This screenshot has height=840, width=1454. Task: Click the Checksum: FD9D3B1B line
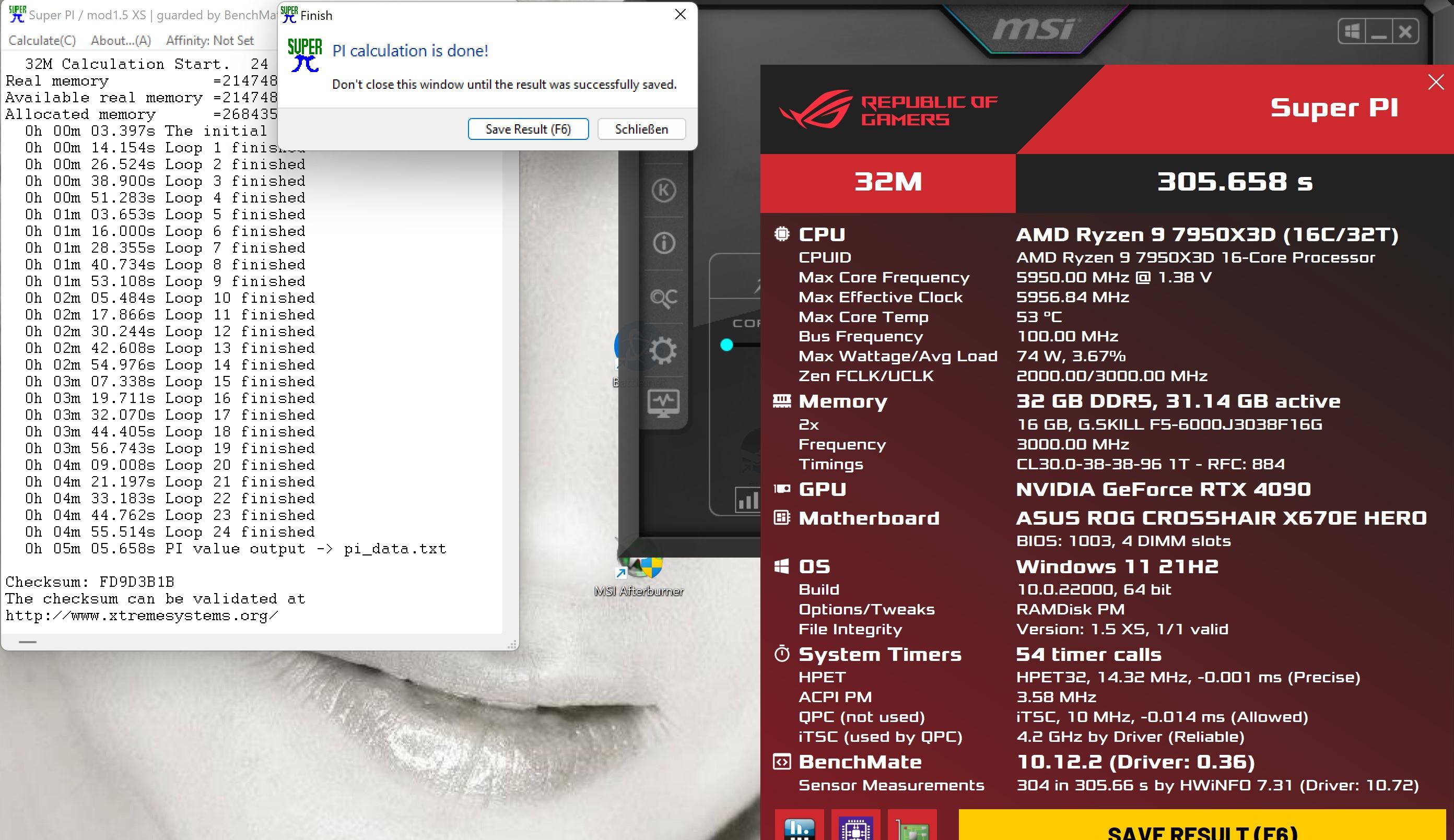tap(90, 582)
